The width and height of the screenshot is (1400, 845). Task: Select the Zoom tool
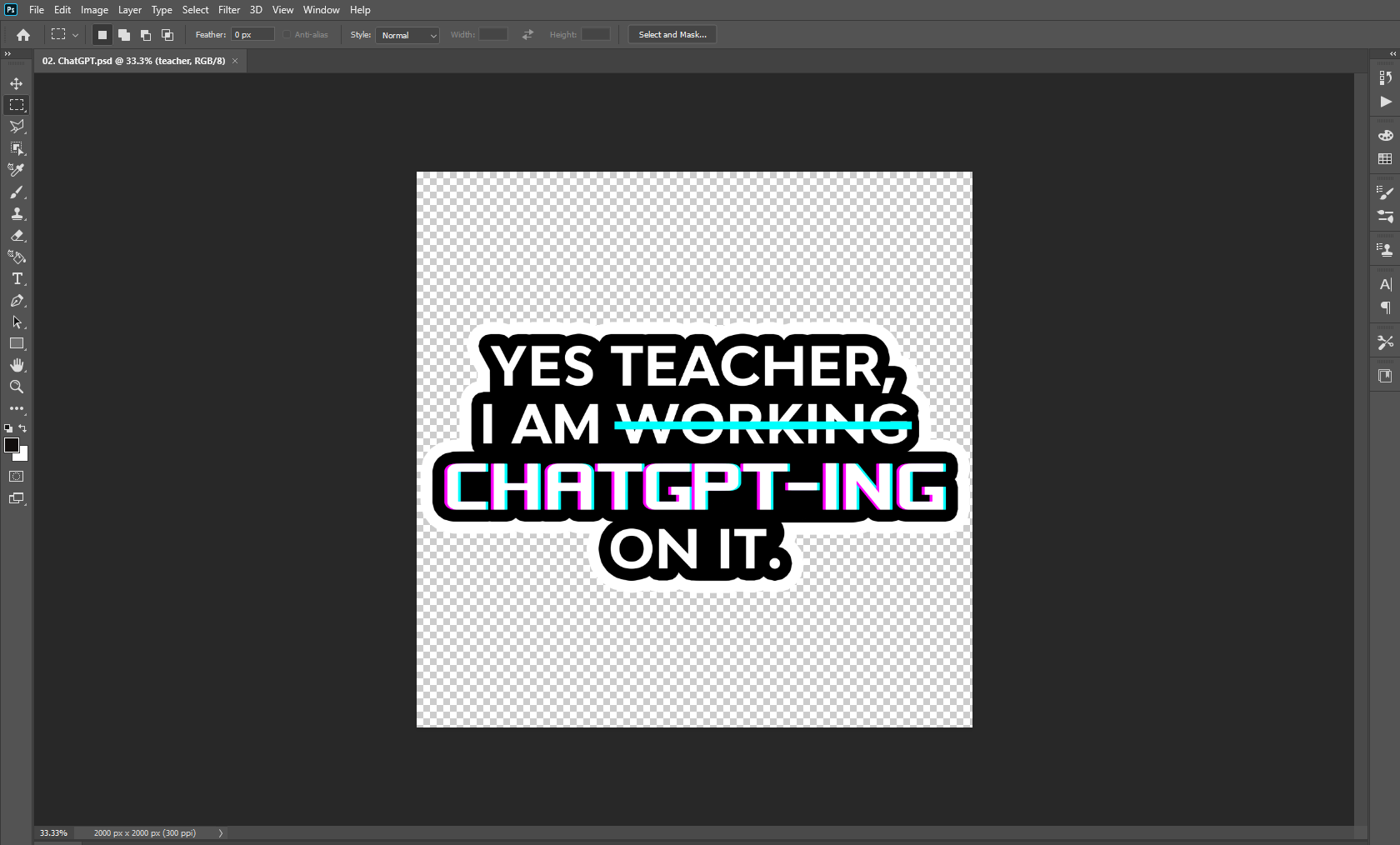pos(17,387)
